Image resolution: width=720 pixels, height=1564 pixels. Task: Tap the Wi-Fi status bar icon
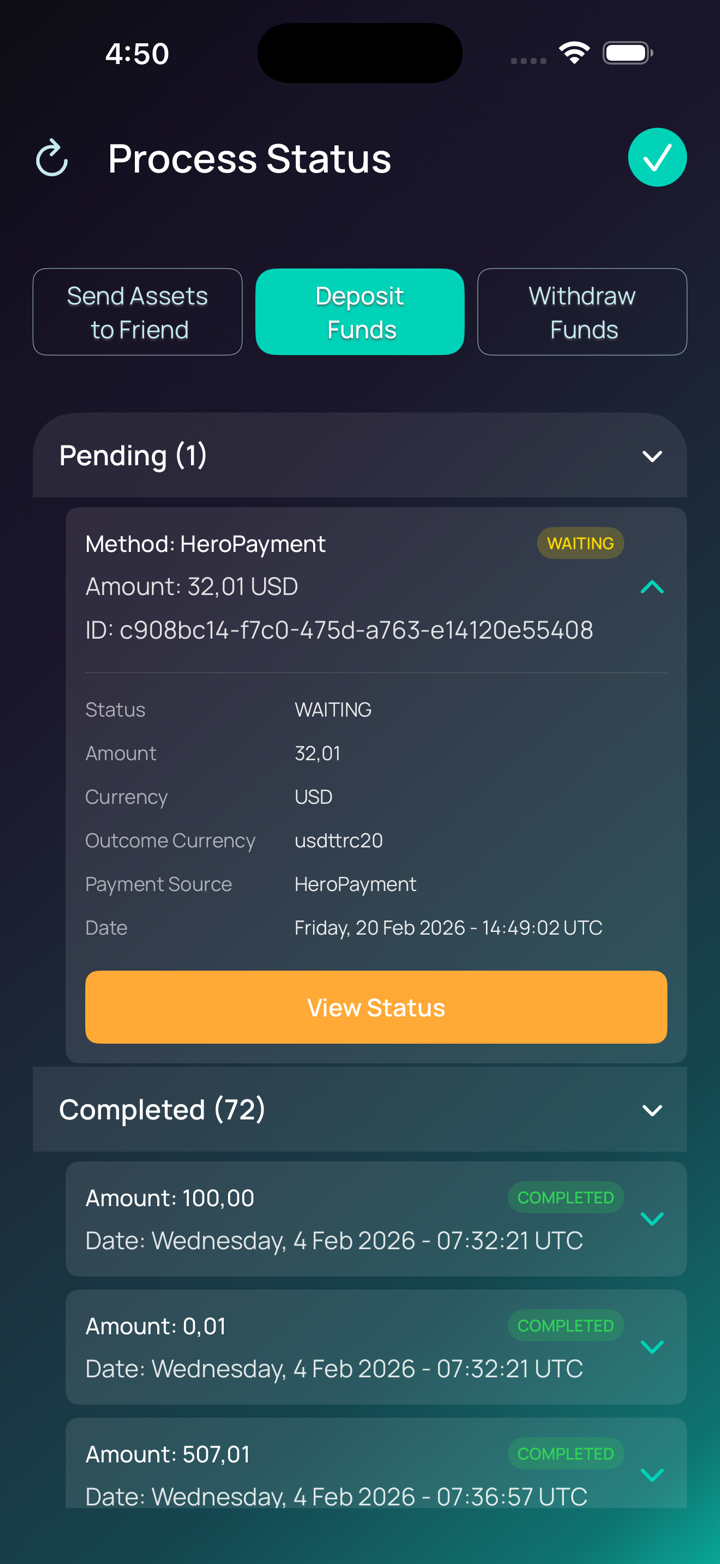[574, 53]
